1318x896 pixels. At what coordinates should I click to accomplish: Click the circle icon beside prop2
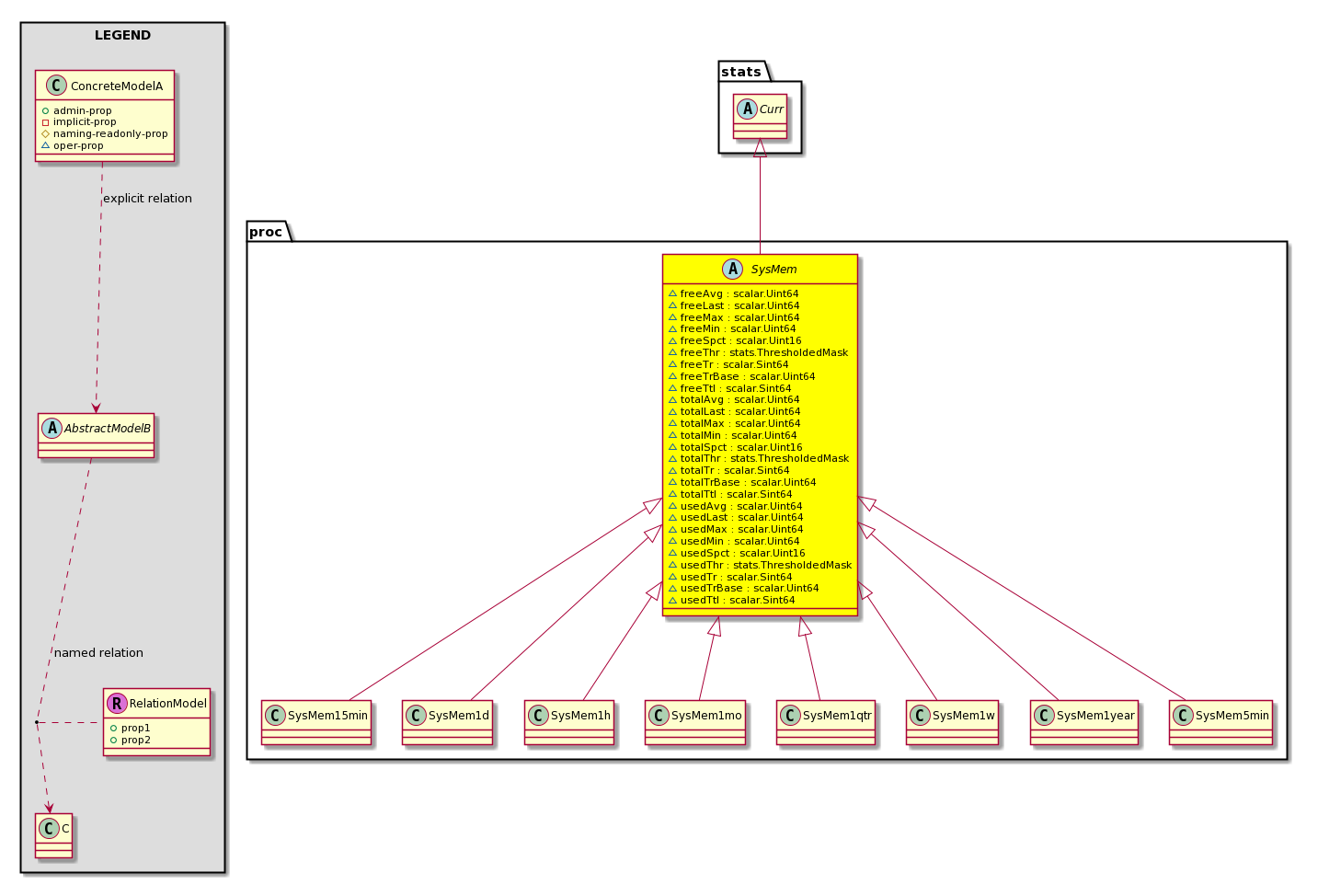tap(113, 740)
